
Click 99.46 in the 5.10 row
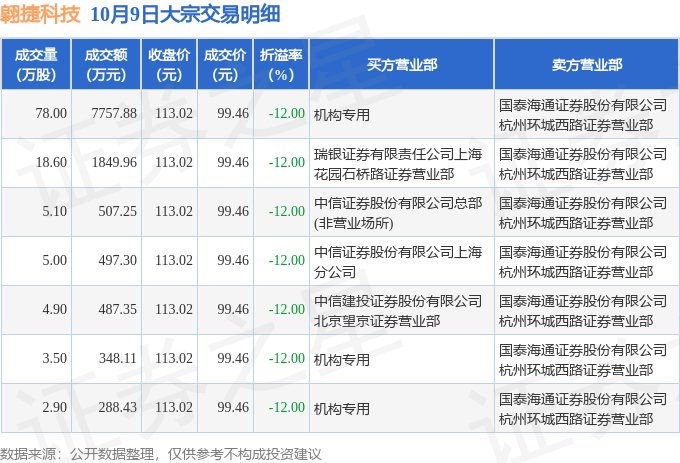click(x=233, y=212)
